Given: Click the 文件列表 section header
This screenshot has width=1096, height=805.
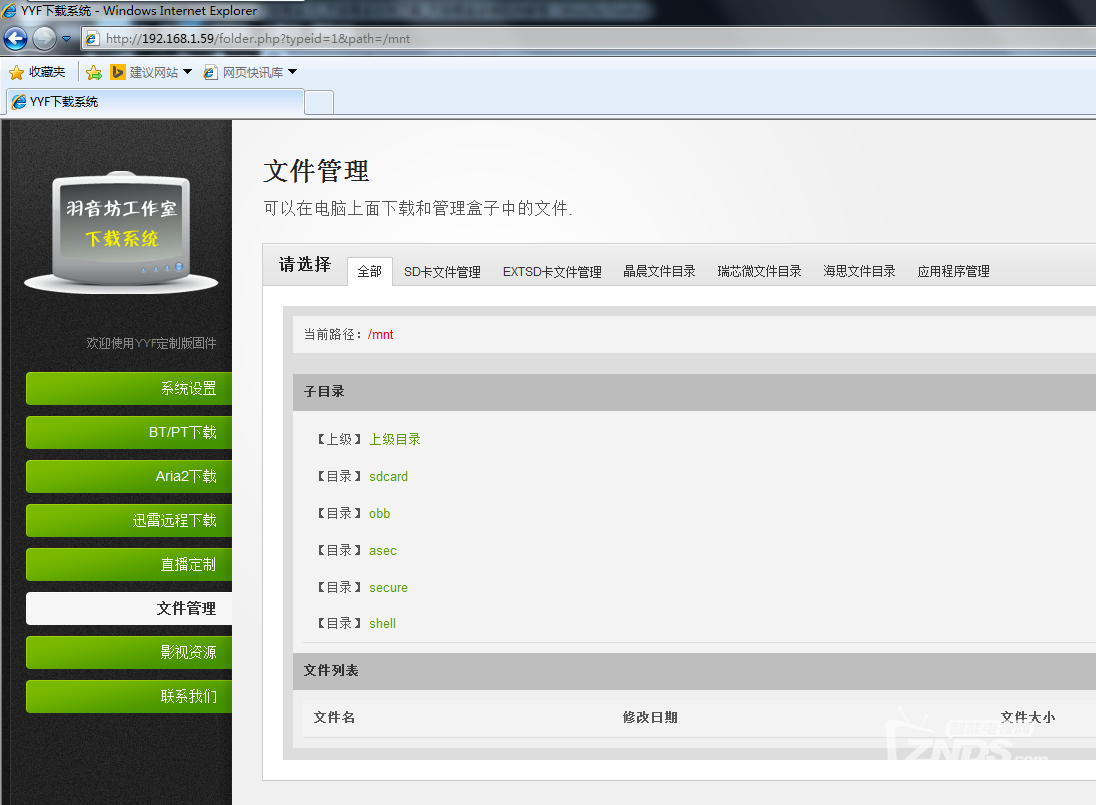Looking at the screenshot, I should pos(694,671).
